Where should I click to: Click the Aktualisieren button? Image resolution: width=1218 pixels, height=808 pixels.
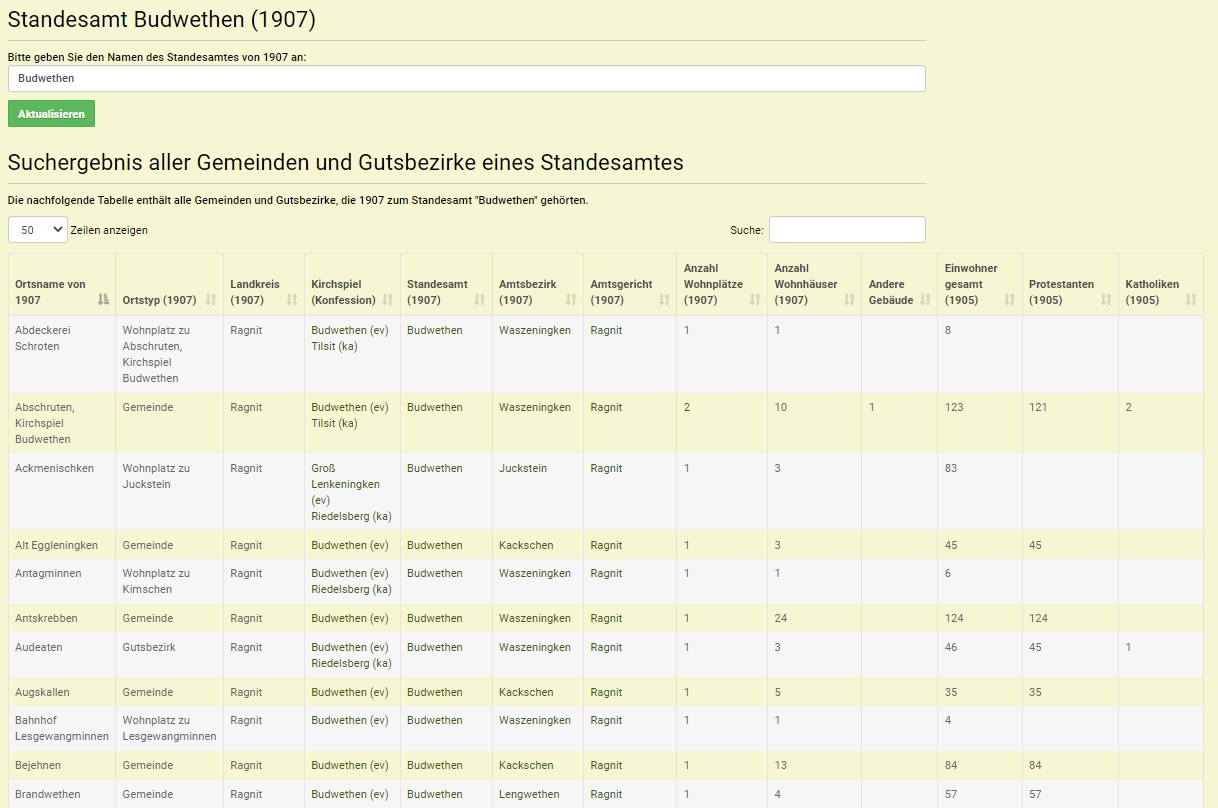point(51,114)
